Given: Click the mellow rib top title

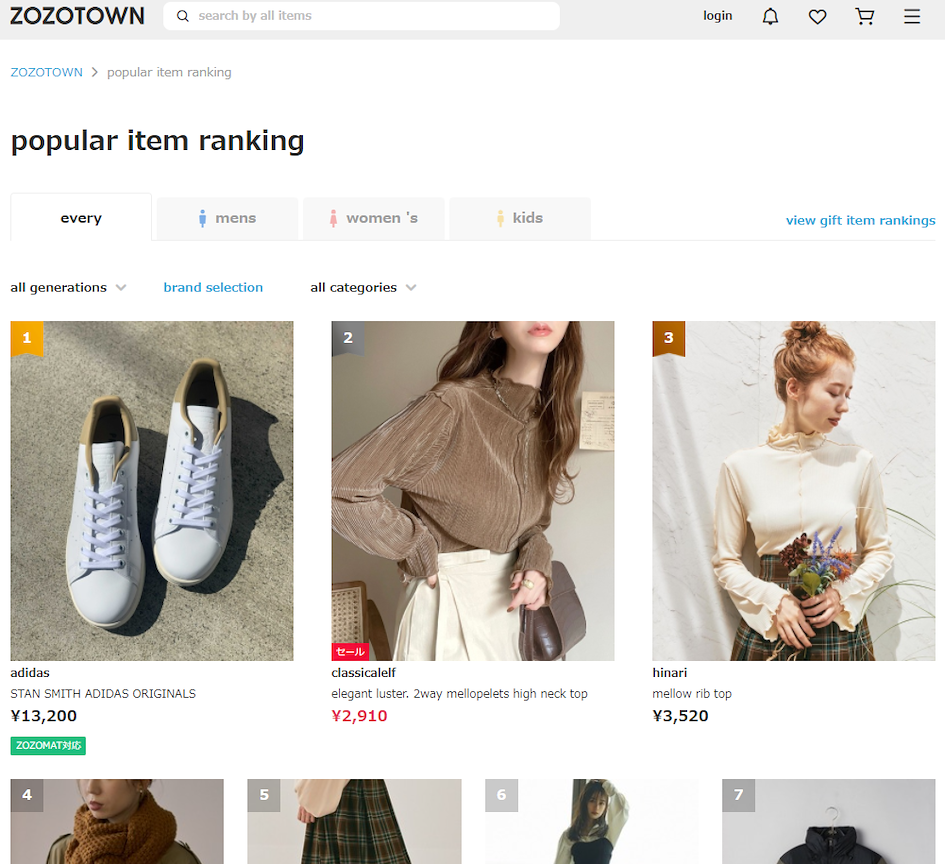Looking at the screenshot, I should coord(692,693).
